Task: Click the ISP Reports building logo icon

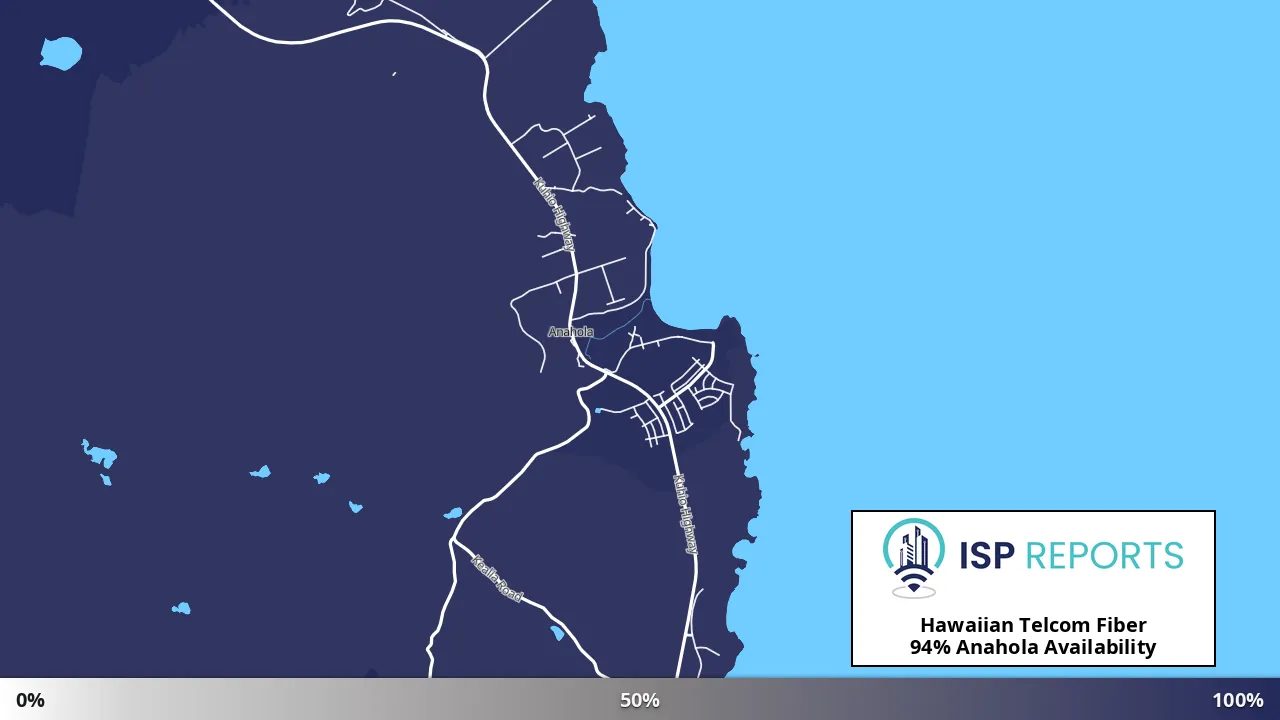Action: [914, 558]
